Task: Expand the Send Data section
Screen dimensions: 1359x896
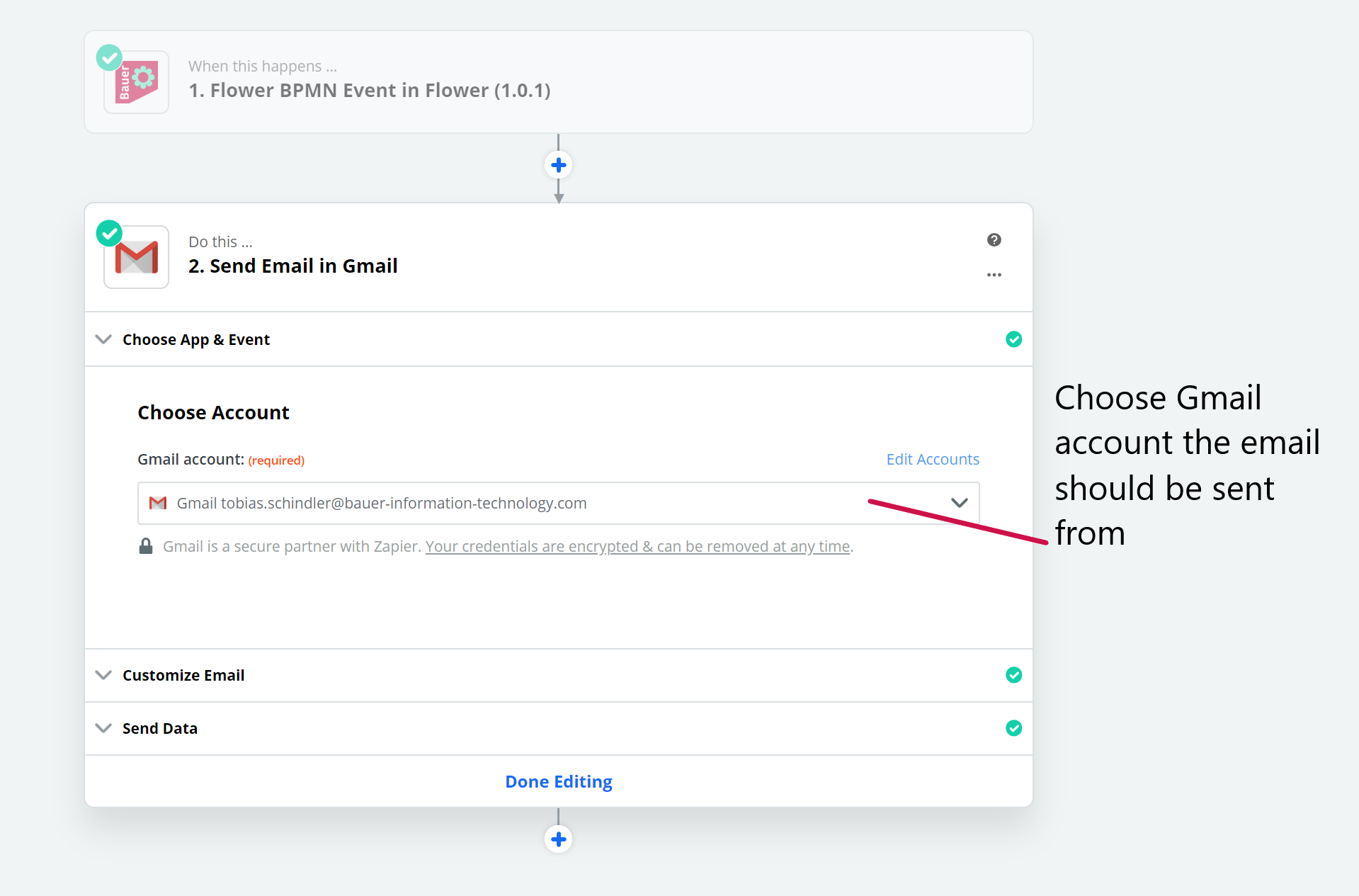Action: point(103,728)
